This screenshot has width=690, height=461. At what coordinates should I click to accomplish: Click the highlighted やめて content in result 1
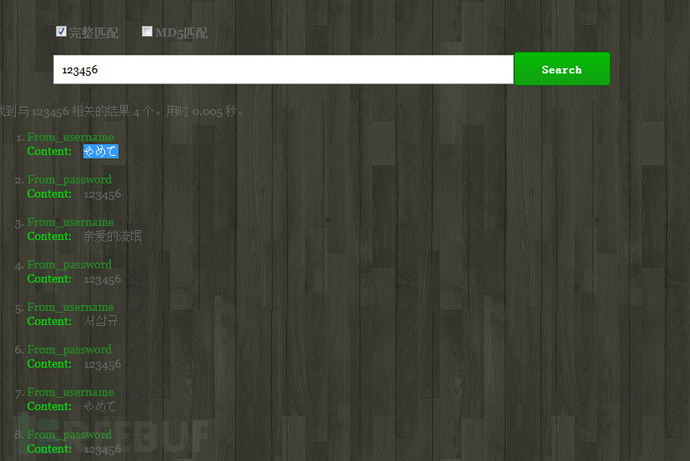click(x=101, y=151)
